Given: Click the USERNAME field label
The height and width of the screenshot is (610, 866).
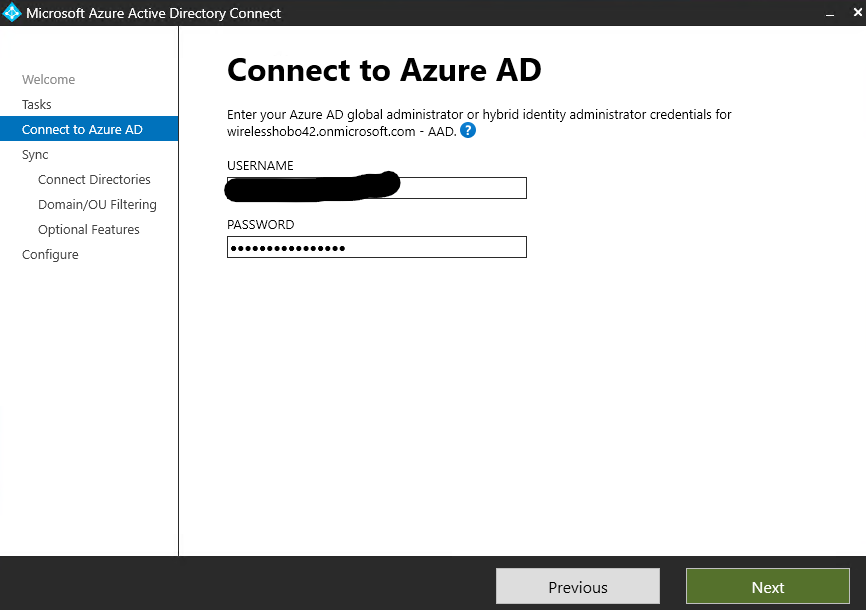Looking at the screenshot, I should (260, 166).
